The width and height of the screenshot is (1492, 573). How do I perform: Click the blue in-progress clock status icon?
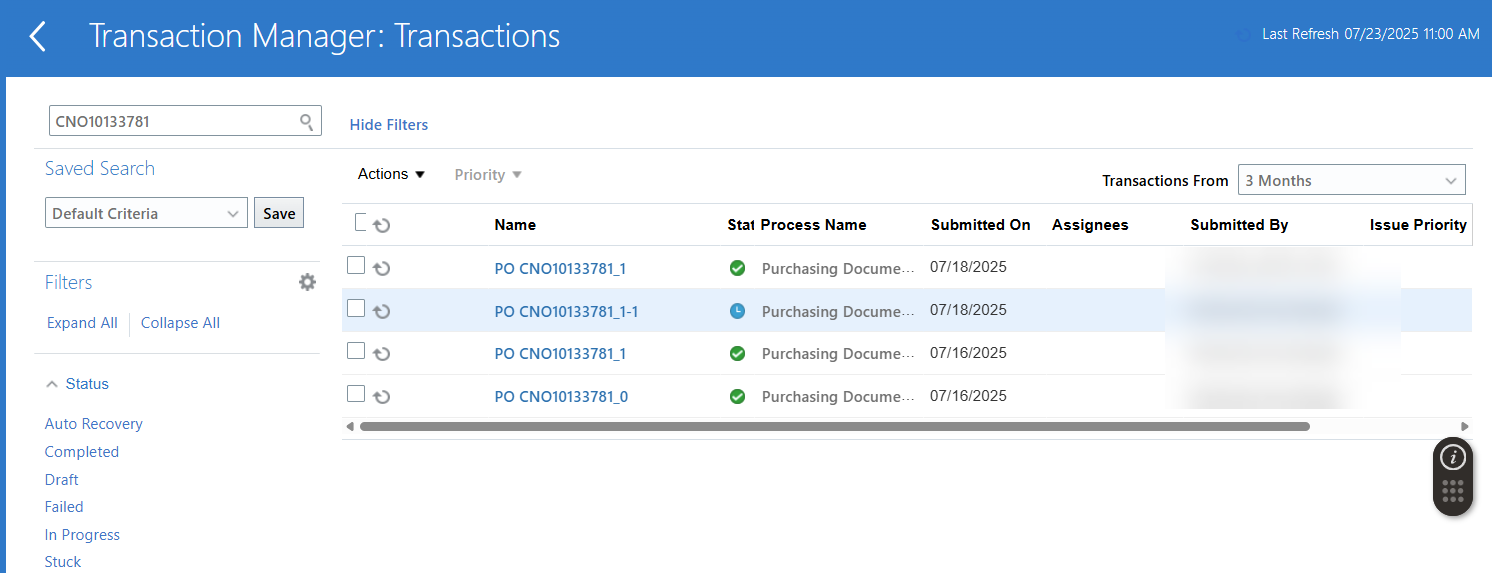(737, 311)
